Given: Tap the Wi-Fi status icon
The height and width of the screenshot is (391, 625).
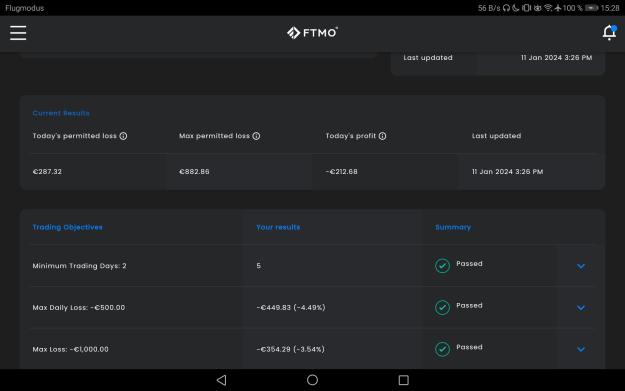Looking at the screenshot, I should [548, 8].
